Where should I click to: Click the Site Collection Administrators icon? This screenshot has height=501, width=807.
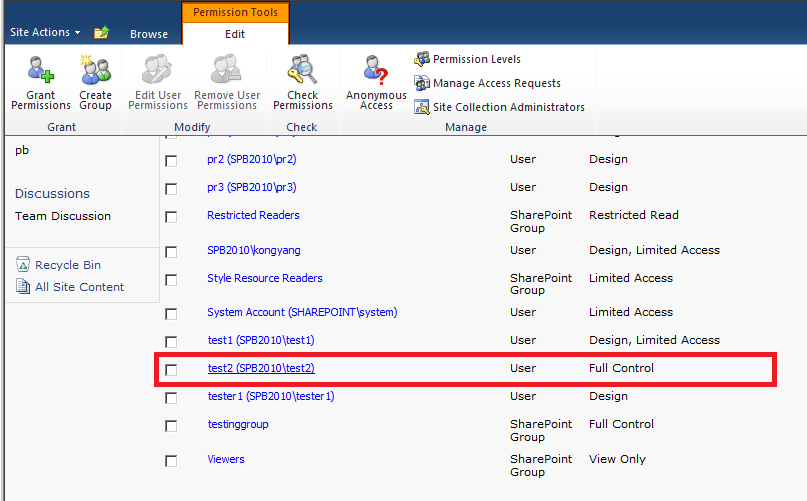(x=422, y=107)
